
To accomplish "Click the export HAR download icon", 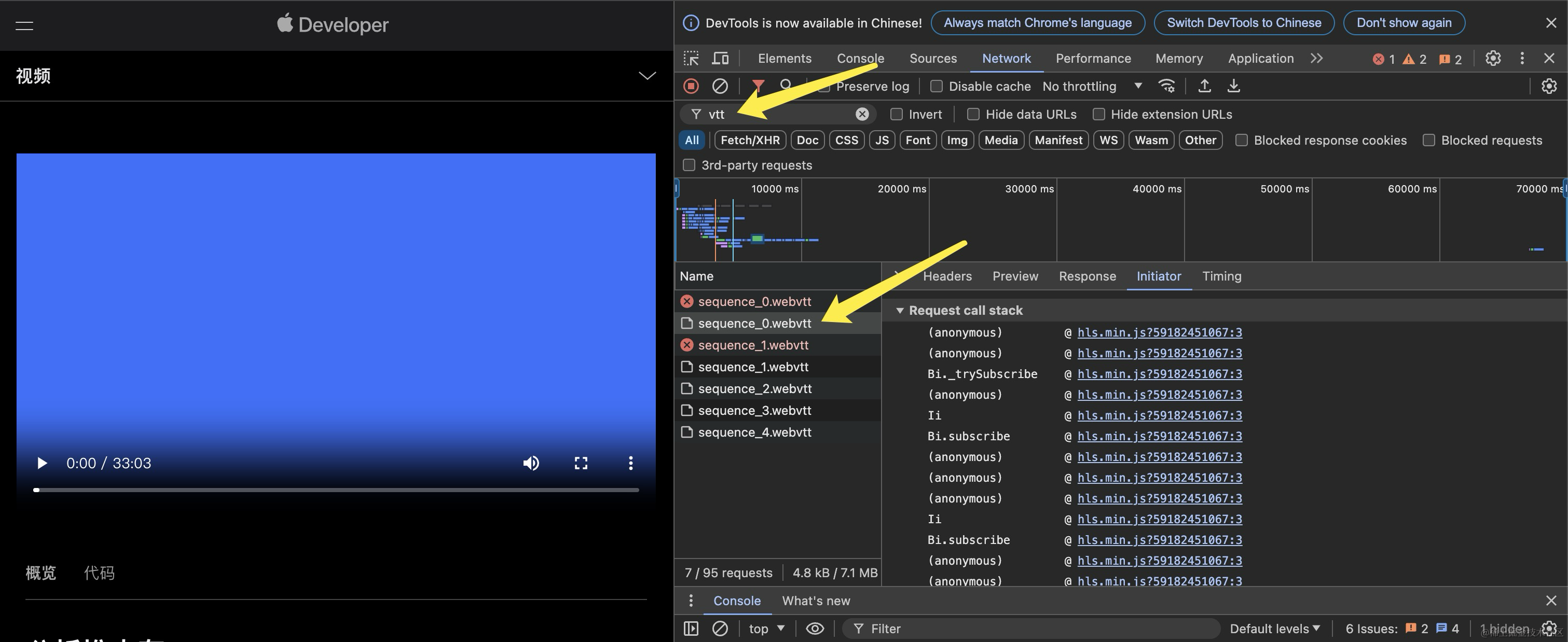I will (x=1233, y=87).
